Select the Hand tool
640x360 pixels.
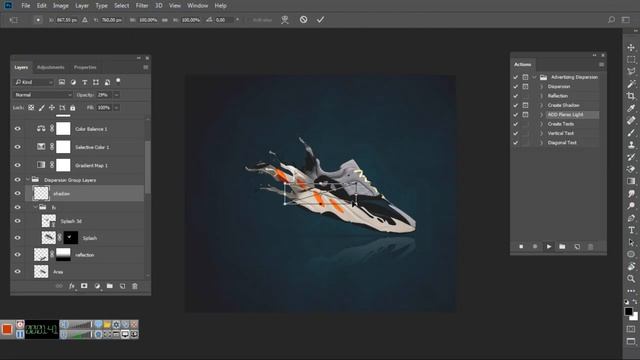631,267
